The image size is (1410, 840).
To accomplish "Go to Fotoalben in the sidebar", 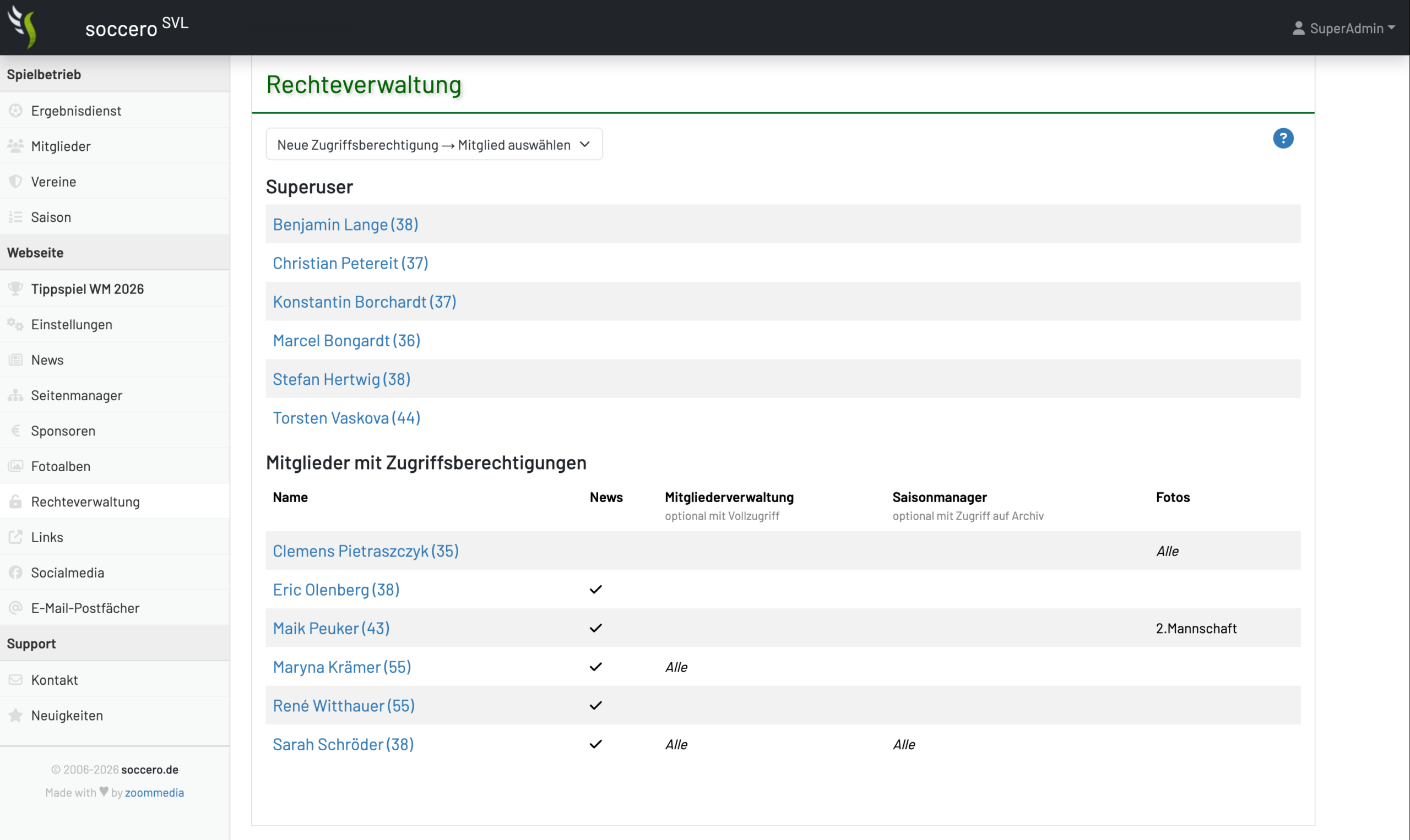I will click(x=115, y=466).
